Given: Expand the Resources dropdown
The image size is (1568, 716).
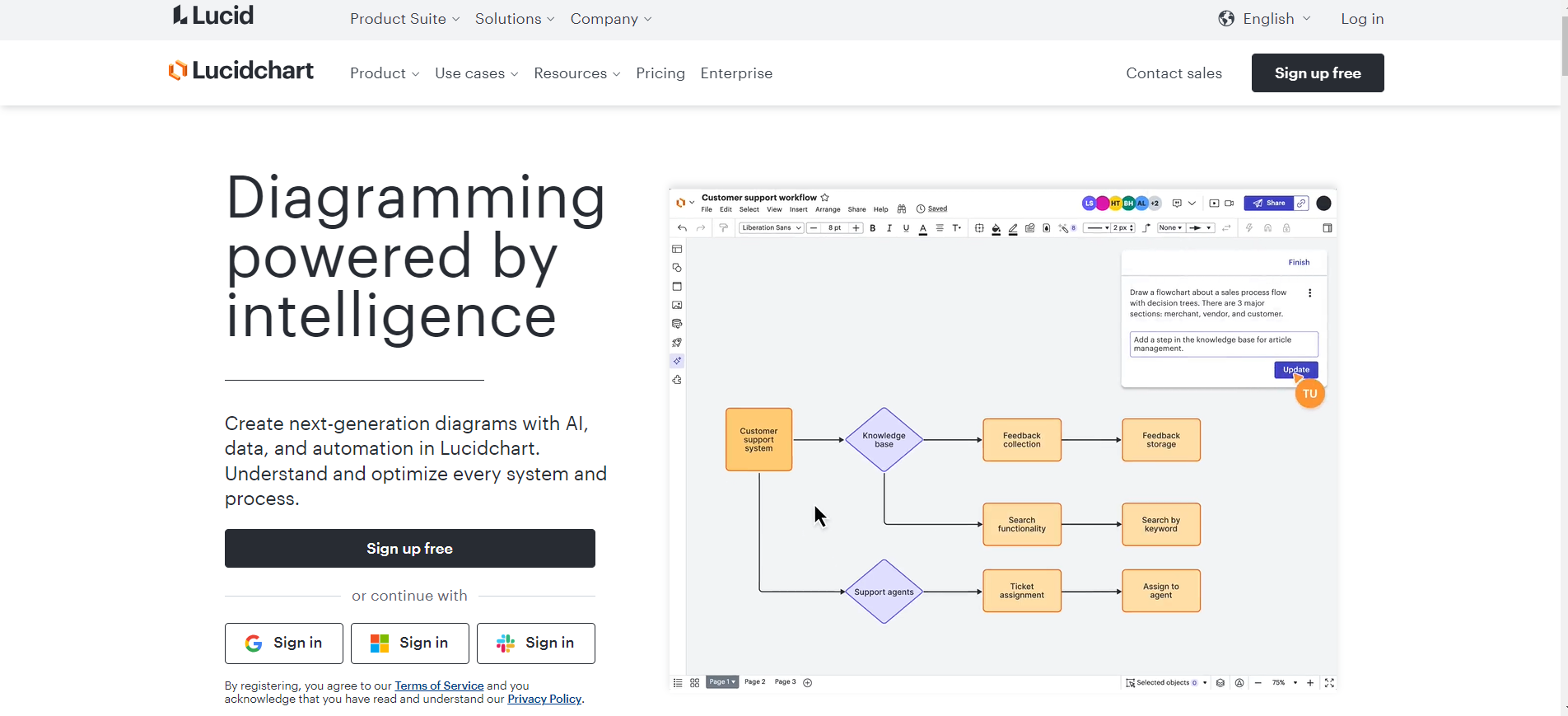Looking at the screenshot, I should (x=577, y=73).
